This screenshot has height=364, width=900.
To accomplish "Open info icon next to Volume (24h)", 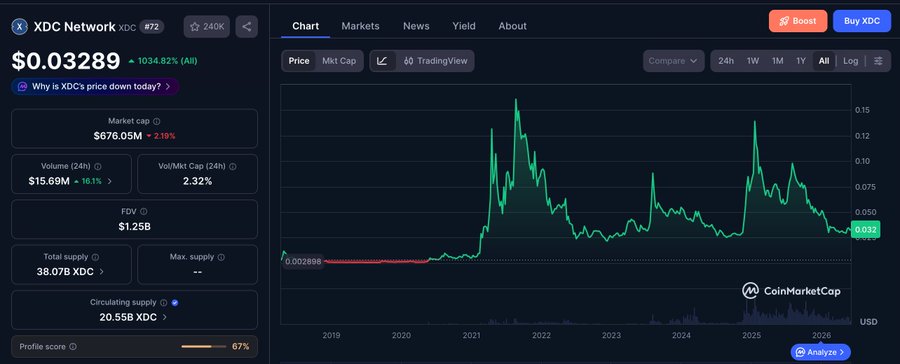I will click(98, 166).
